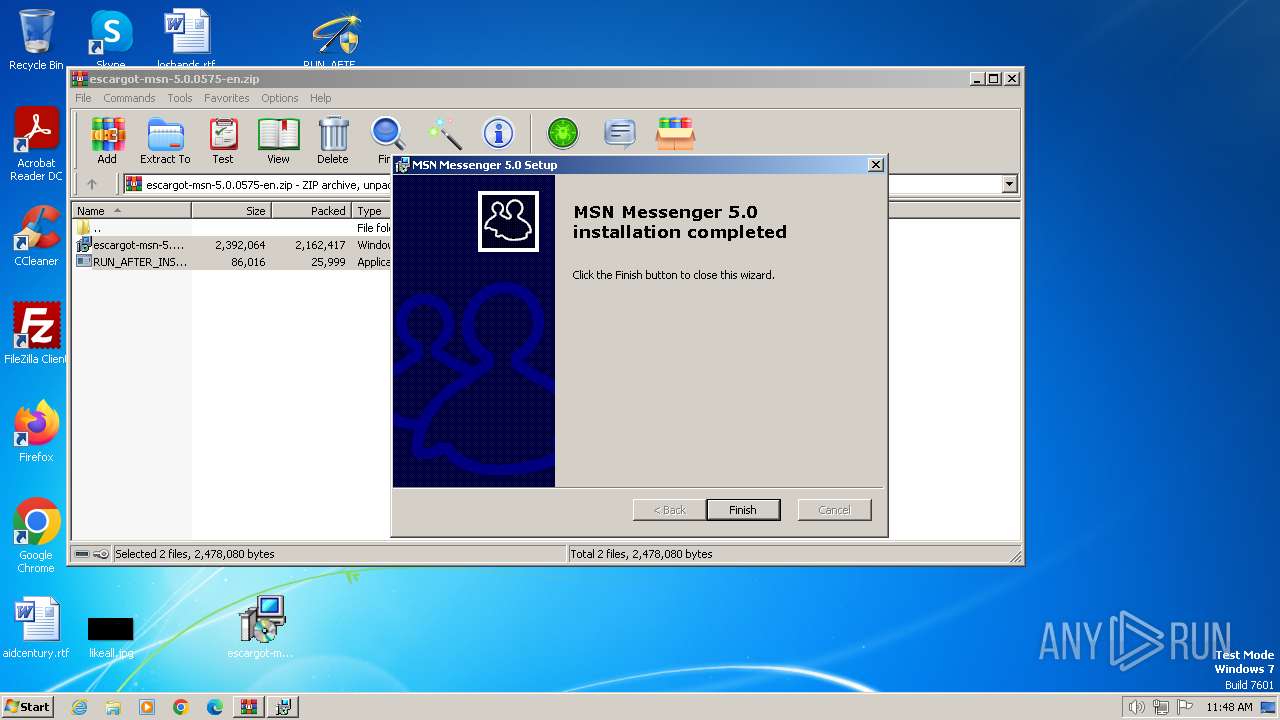Open Windows Media Player taskbar icon
The width and height of the screenshot is (1280, 720).
147,707
